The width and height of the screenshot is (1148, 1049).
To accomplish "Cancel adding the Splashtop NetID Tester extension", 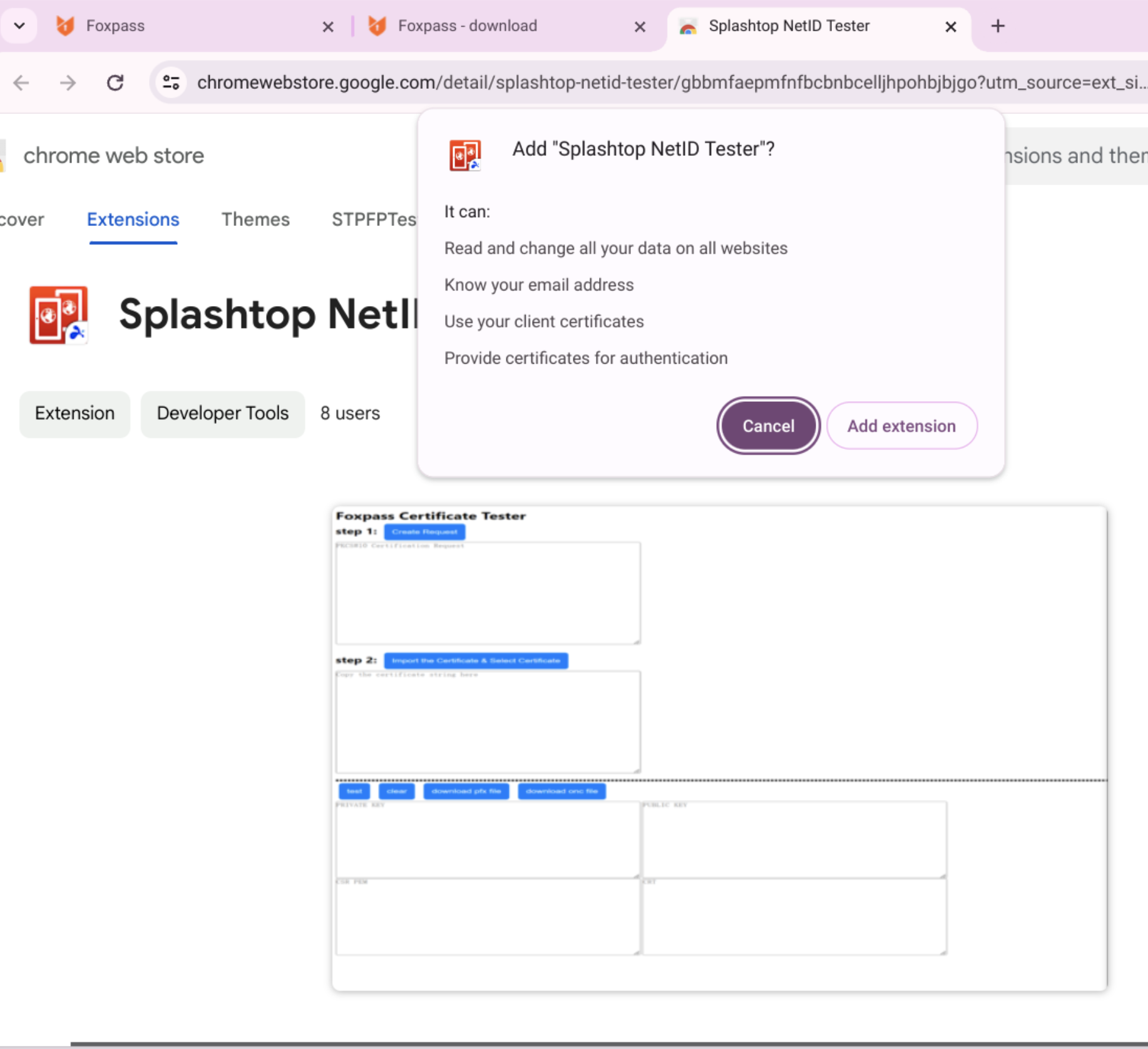I will coord(768,426).
